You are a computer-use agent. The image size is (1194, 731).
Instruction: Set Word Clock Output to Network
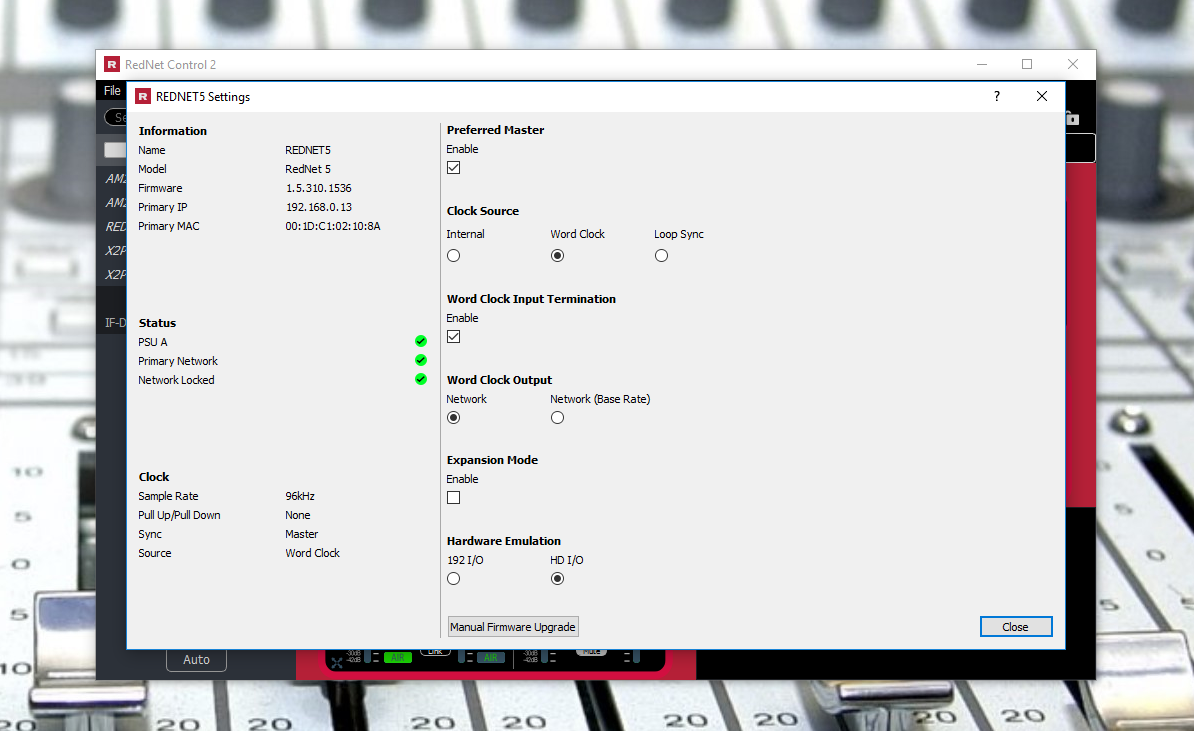click(453, 417)
